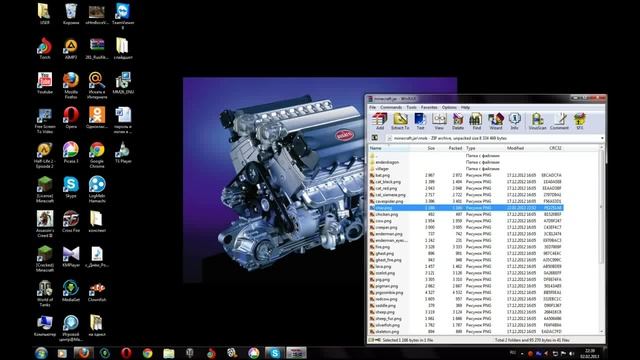The height and width of the screenshot is (360, 640).
Task: Select cavespider.png in the archive list
Action: tap(466, 201)
